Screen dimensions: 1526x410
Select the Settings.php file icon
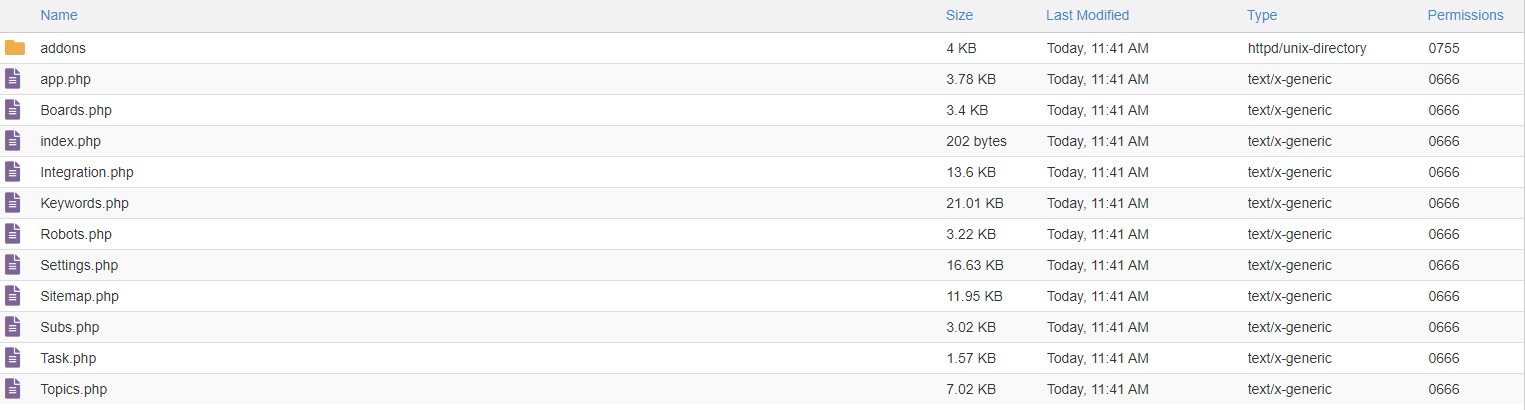pos(13,265)
